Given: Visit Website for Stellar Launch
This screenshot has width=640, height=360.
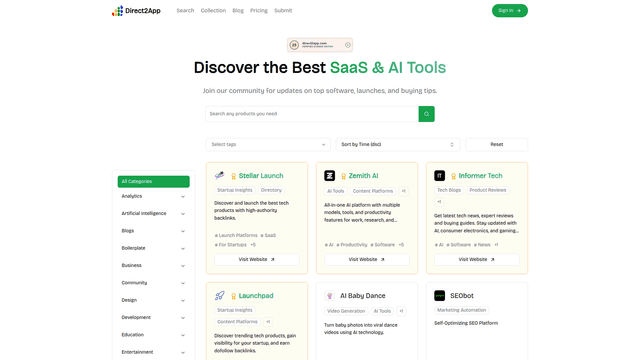Looking at the screenshot, I should pyautogui.click(x=257, y=260).
